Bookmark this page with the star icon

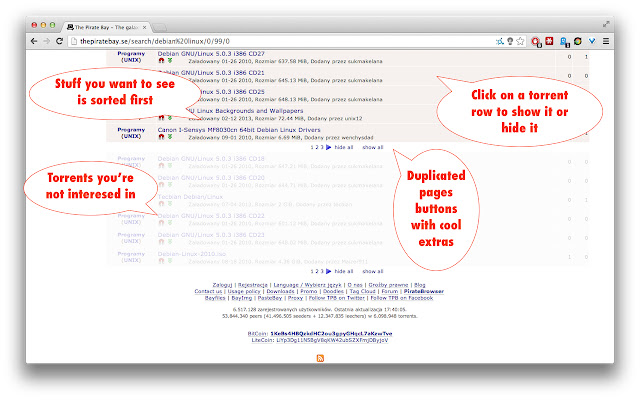(520, 41)
